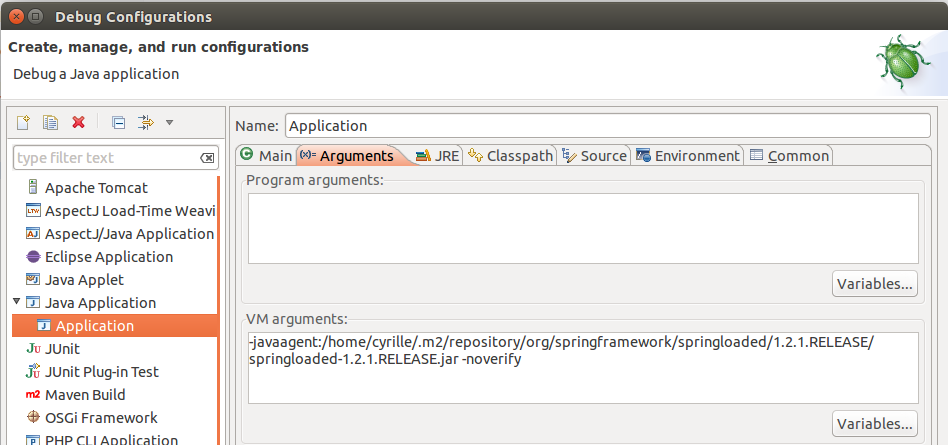Open the filter toolbar dropdown arrow
This screenshot has width=948, height=445.
pos(169,122)
